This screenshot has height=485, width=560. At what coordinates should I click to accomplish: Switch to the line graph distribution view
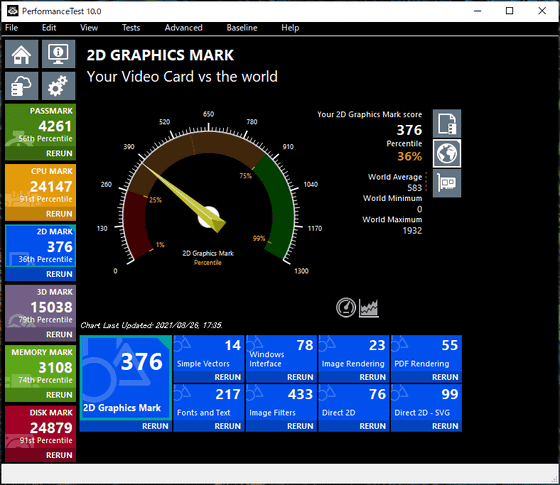(x=369, y=308)
